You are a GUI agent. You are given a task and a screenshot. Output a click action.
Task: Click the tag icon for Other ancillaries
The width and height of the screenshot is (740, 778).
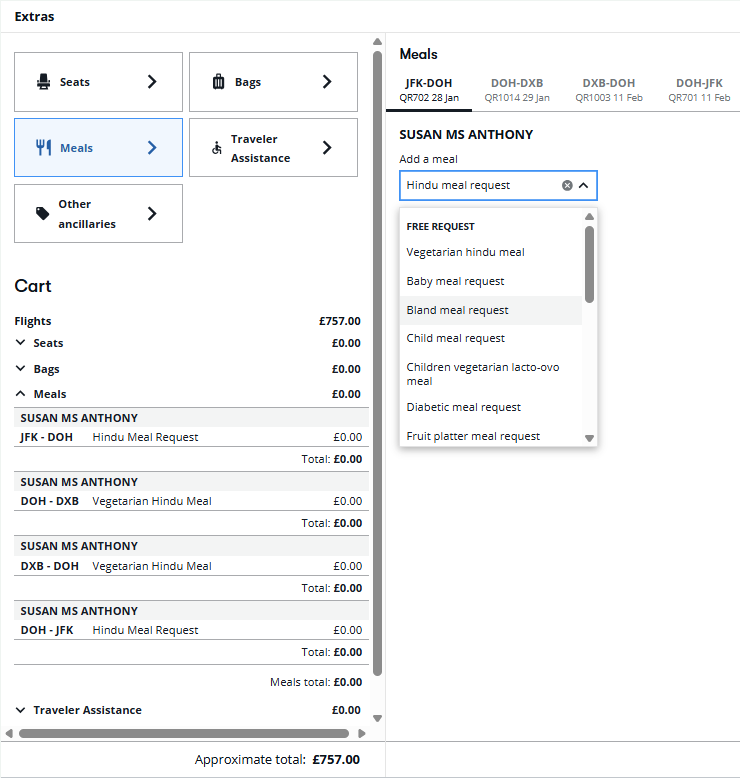pos(43,214)
